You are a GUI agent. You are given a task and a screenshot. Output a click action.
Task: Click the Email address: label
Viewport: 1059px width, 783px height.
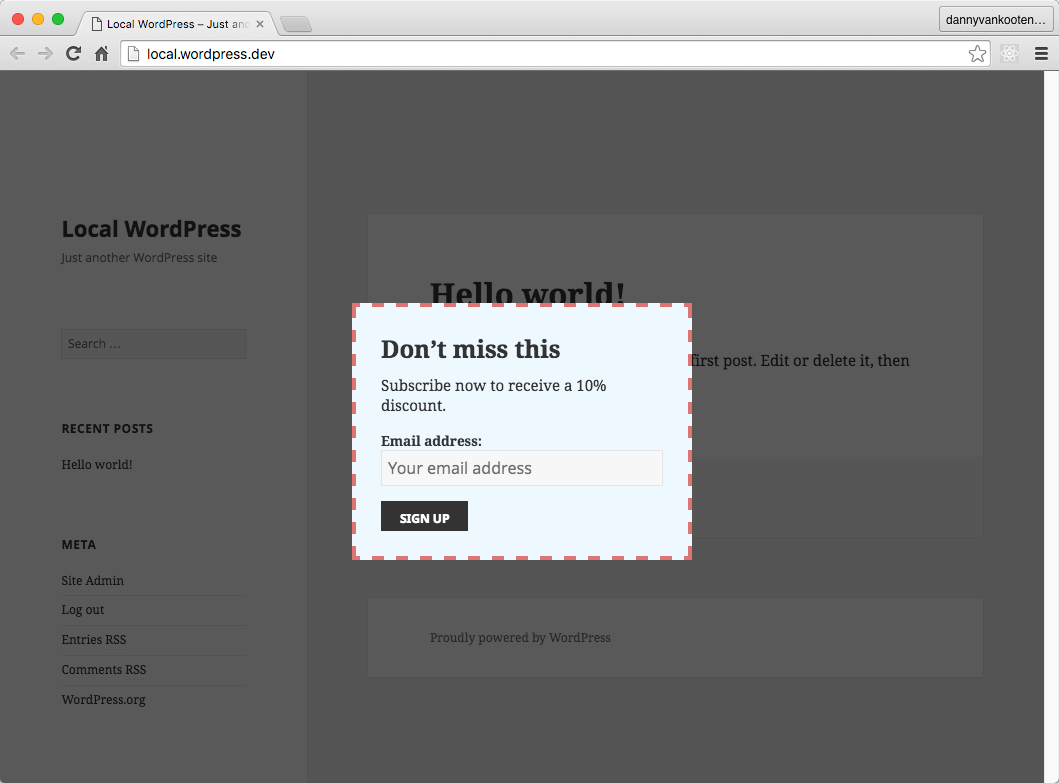click(x=432, y=441)
